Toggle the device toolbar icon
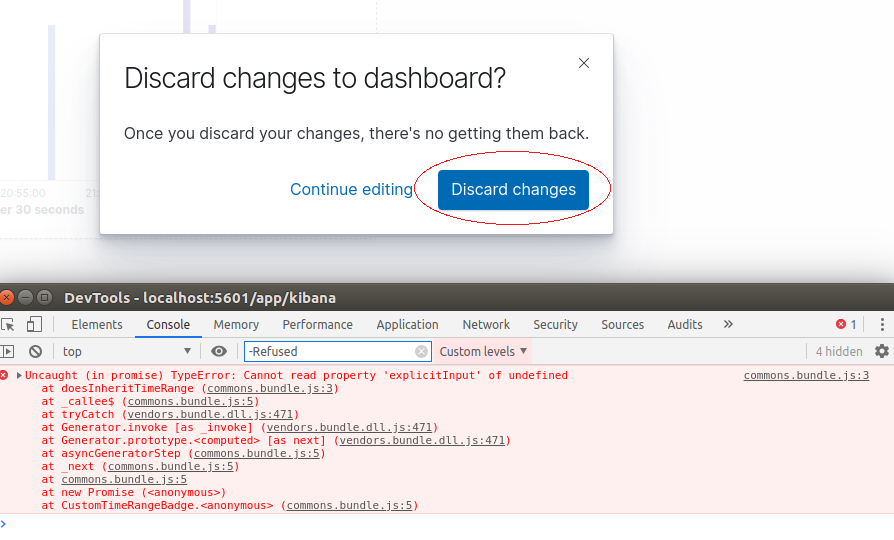This screenshot has width=894, height=540. click(34, 324)
